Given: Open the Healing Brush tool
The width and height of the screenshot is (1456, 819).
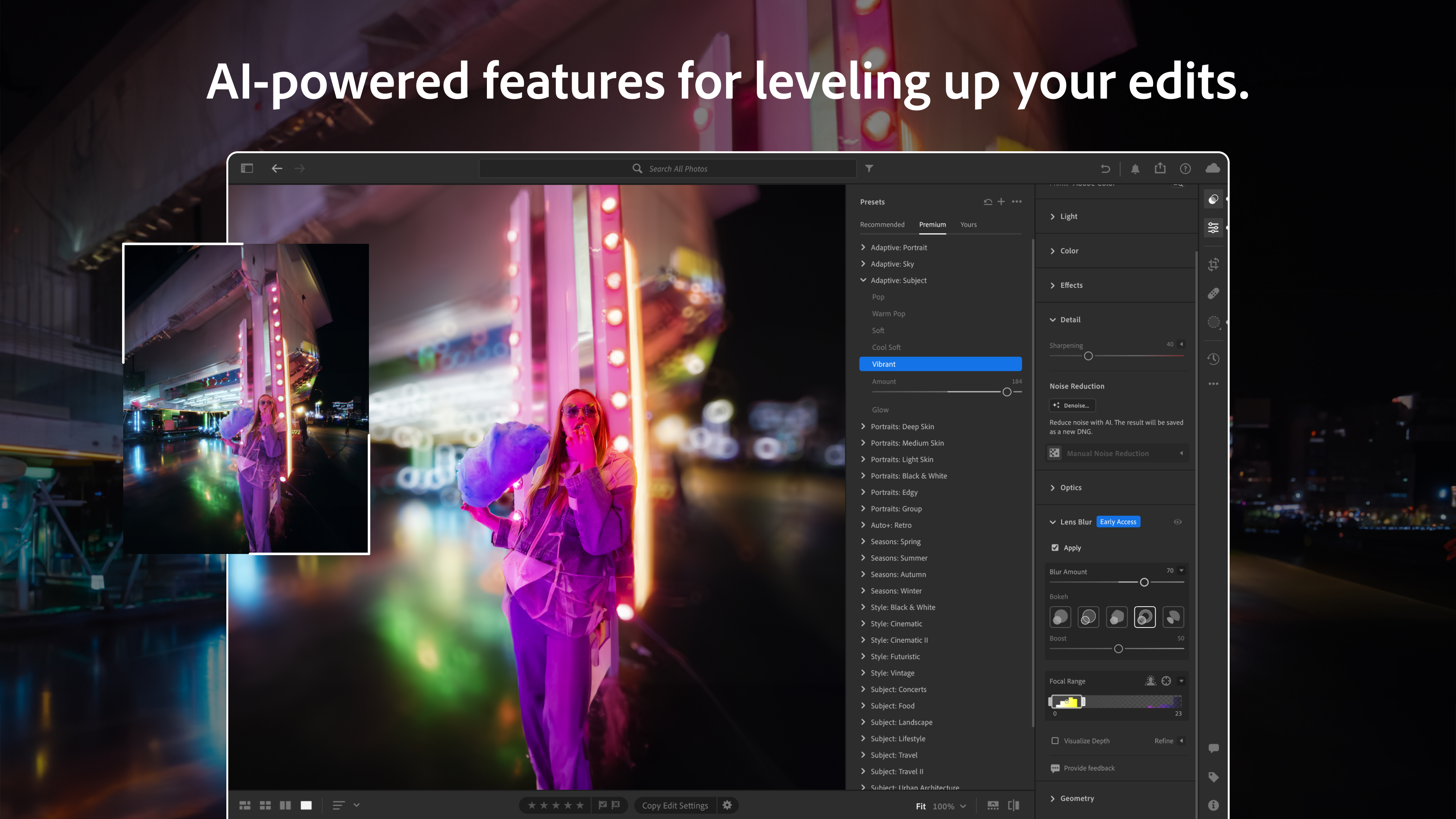Looking at the screenshot, I should point(1213,293).
